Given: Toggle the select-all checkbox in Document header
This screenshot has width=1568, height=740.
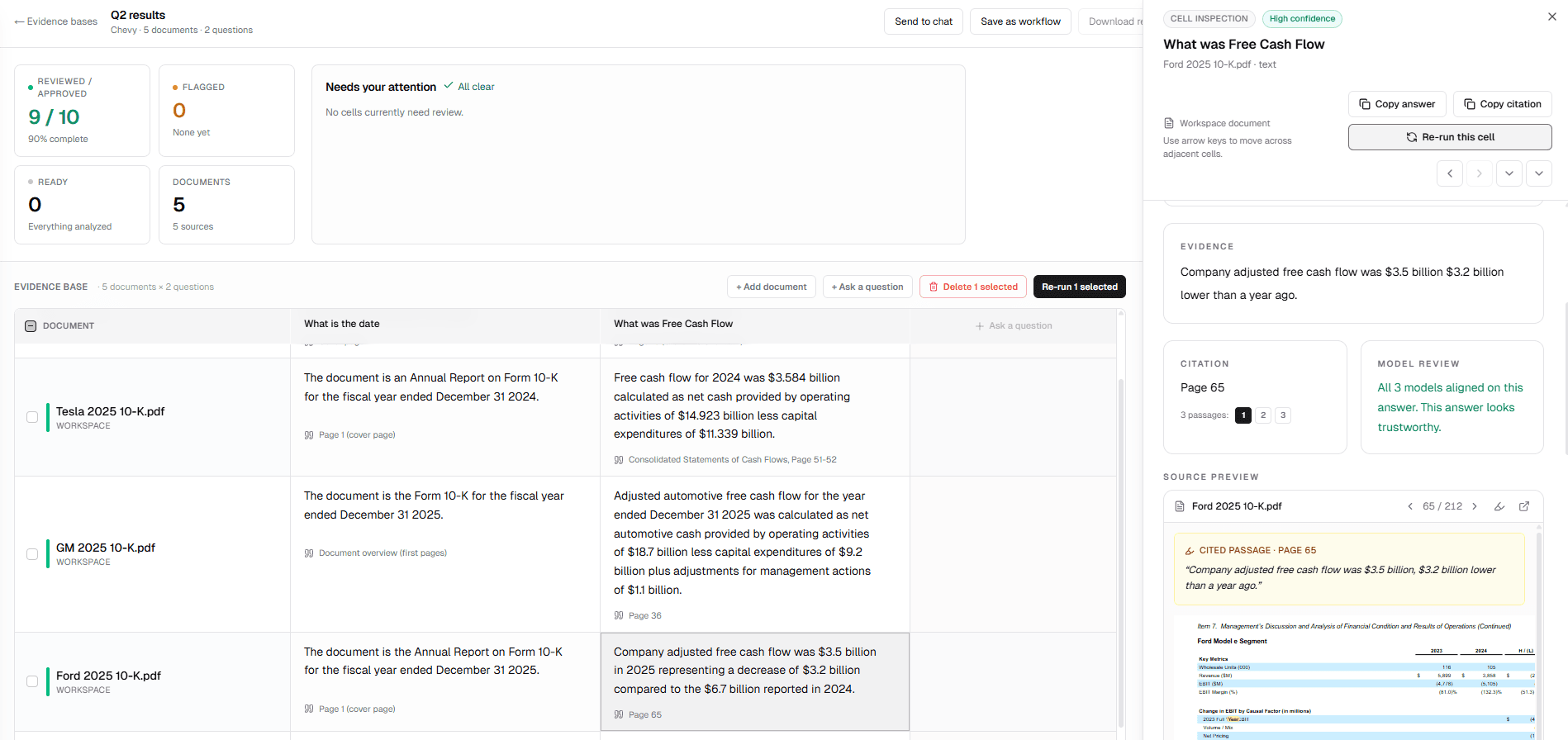Looking at the screenshot, I should tap(31, 326).
